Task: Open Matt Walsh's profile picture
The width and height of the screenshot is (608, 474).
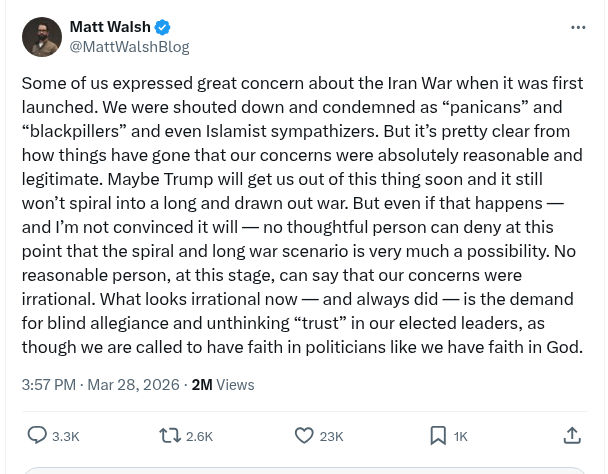Action: coord(41,36)
